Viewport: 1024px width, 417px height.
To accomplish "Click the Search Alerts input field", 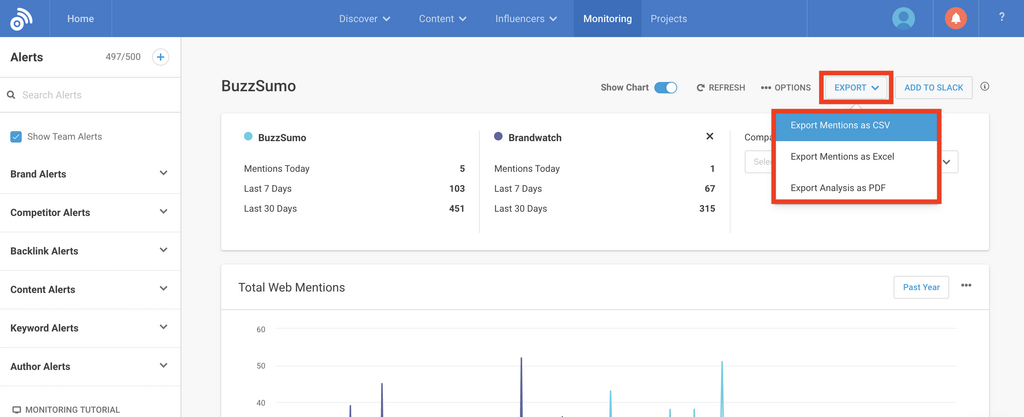I will (x=90, y=95).
